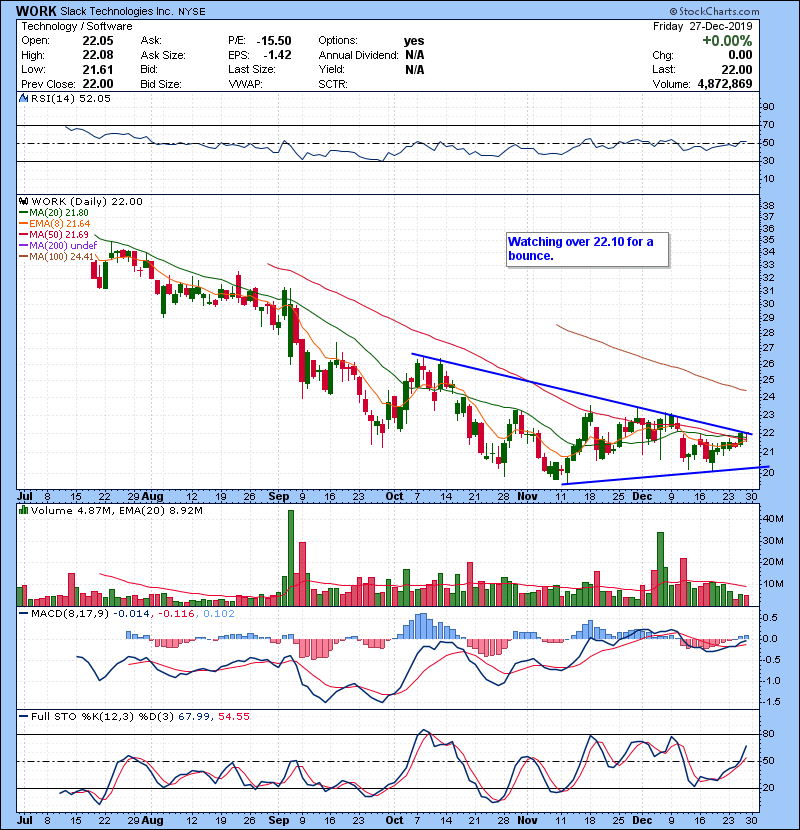
Task: Click the Annual Dividend label
Action: (x=358, y=55)
